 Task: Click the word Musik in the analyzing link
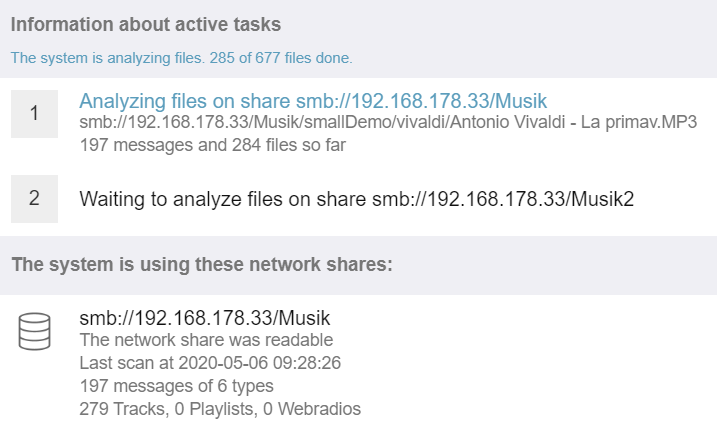click(521, 101)
